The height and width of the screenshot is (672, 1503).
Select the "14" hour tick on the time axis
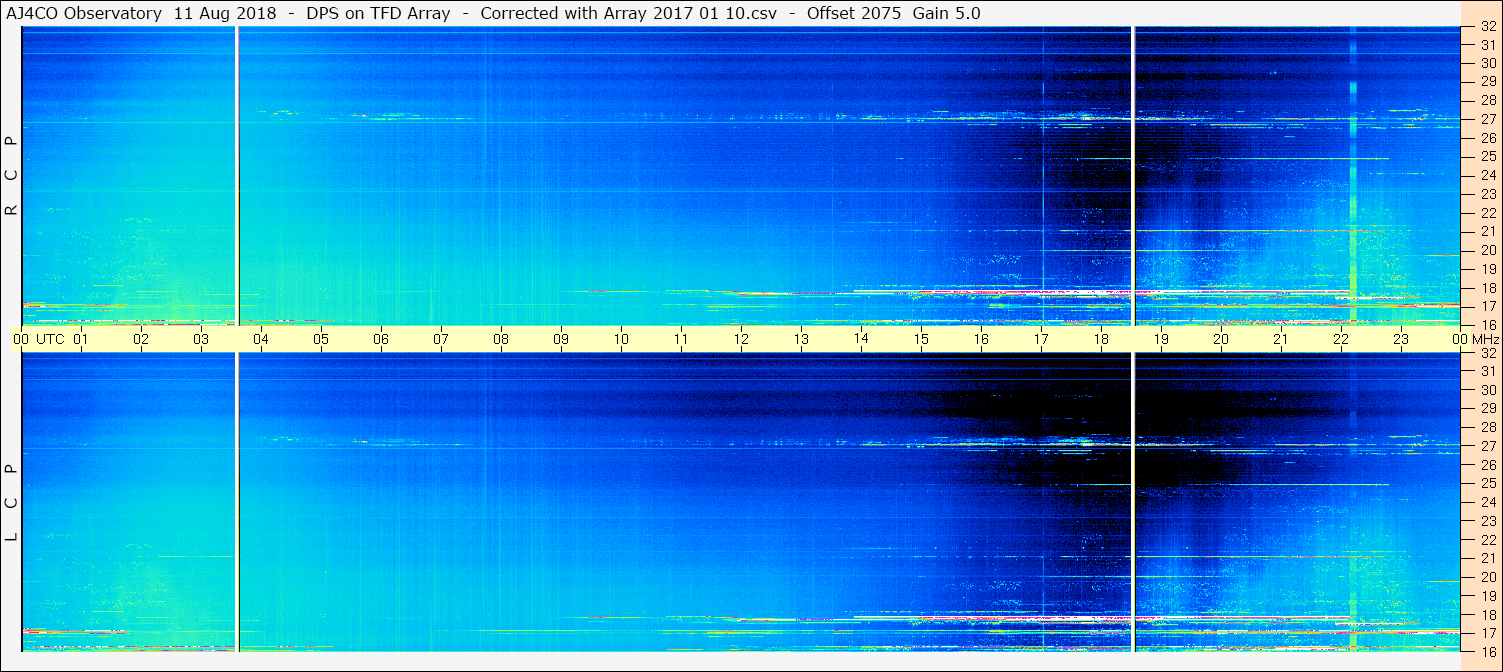[x=861, y=338]
